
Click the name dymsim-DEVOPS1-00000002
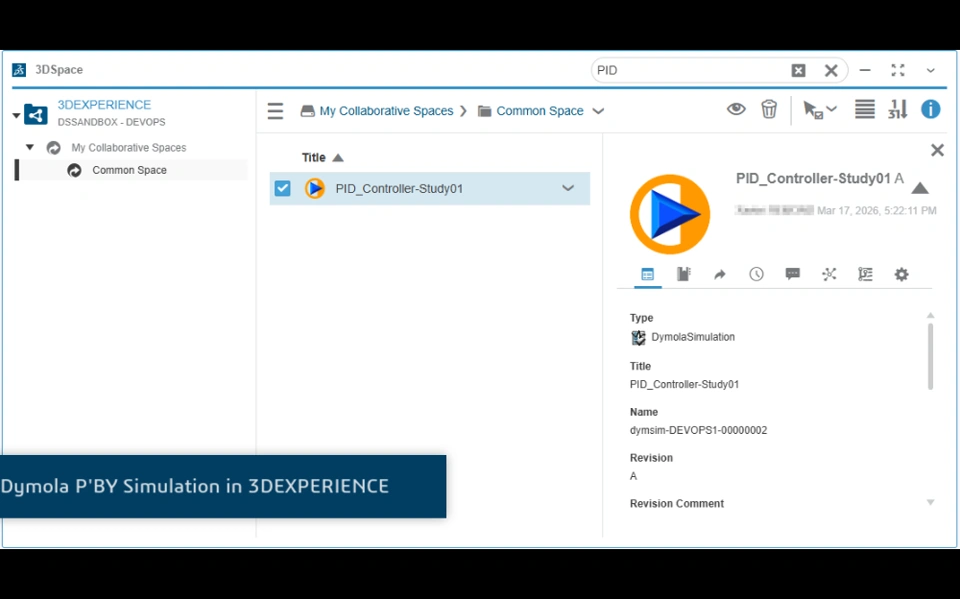pos(699,431)
